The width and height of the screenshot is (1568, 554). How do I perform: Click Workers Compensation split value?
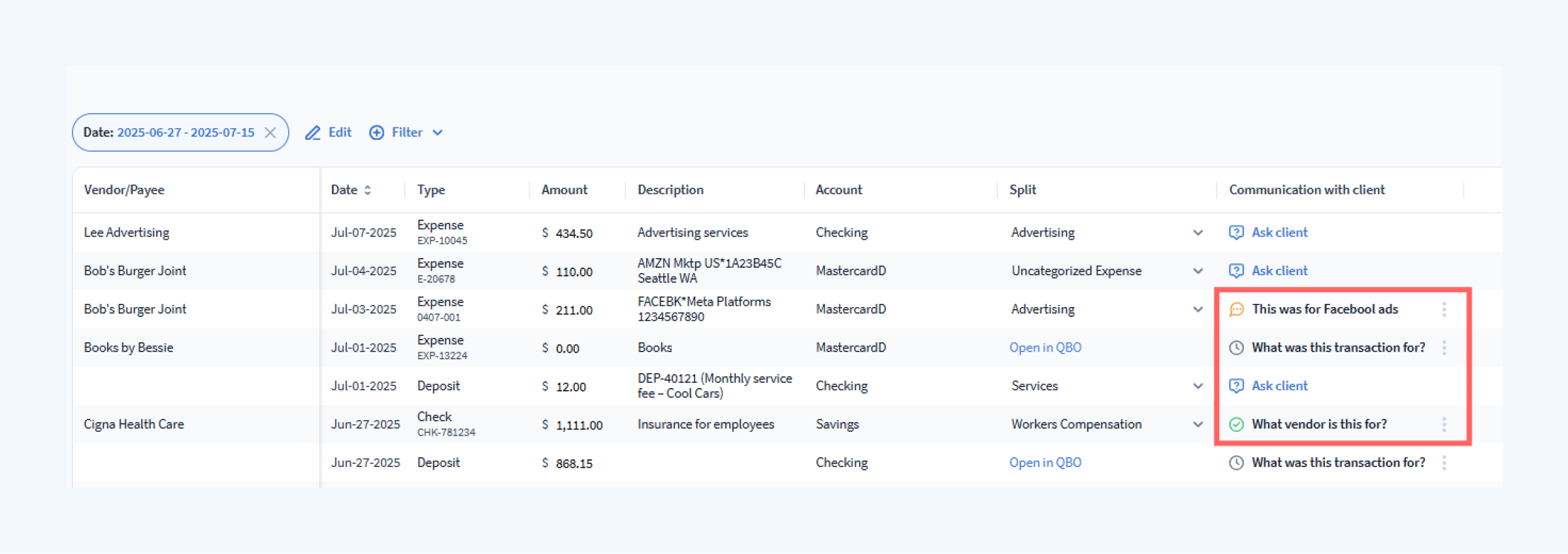[1076, 424]
